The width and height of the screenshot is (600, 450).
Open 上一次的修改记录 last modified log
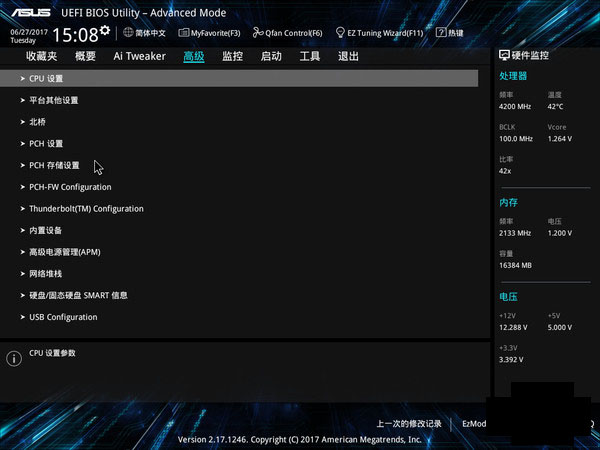coord(409,424)
